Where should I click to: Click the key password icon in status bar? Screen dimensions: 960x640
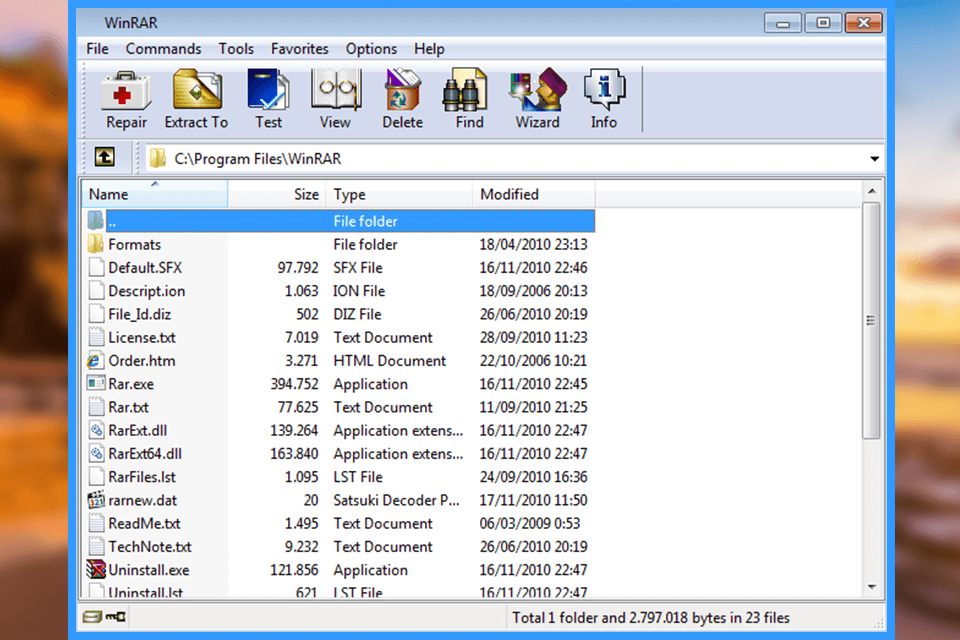click(x=115, y=617)
